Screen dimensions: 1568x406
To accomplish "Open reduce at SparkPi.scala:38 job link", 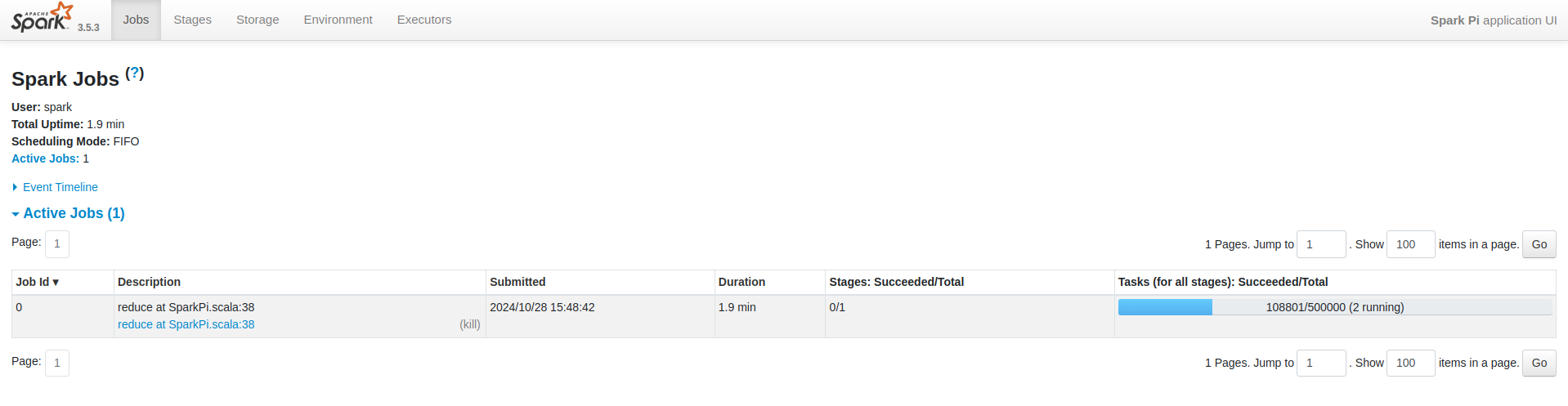I will tap(186, 324).
